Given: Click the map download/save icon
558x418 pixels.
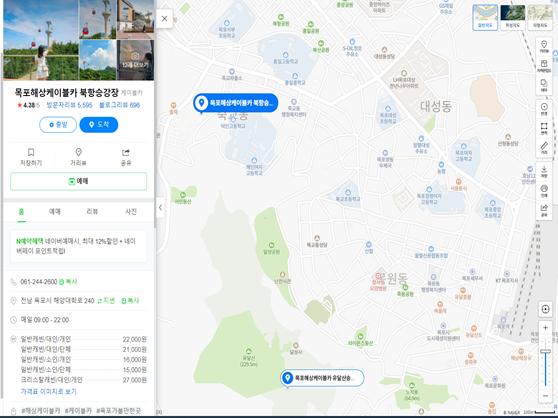Looking at the screenshot, I should pos(544,171).
